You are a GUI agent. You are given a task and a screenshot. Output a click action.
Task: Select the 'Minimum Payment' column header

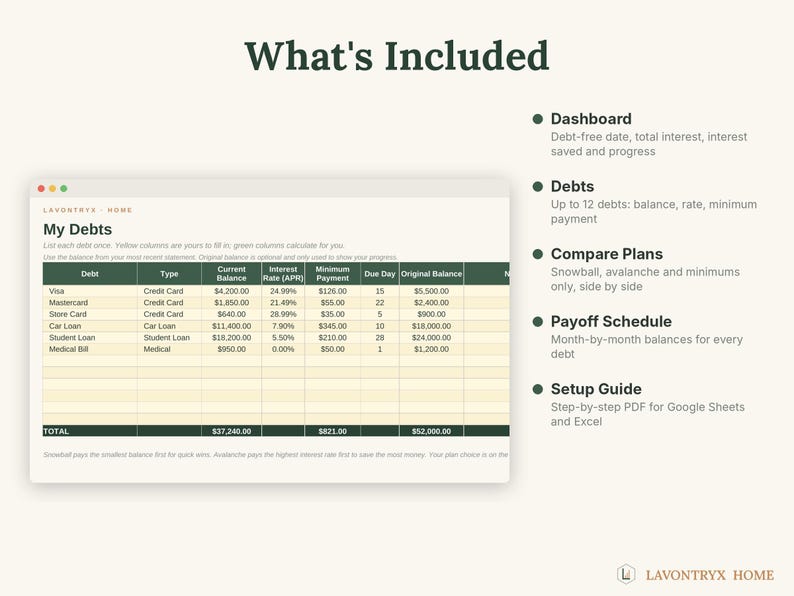pos(332,273)
